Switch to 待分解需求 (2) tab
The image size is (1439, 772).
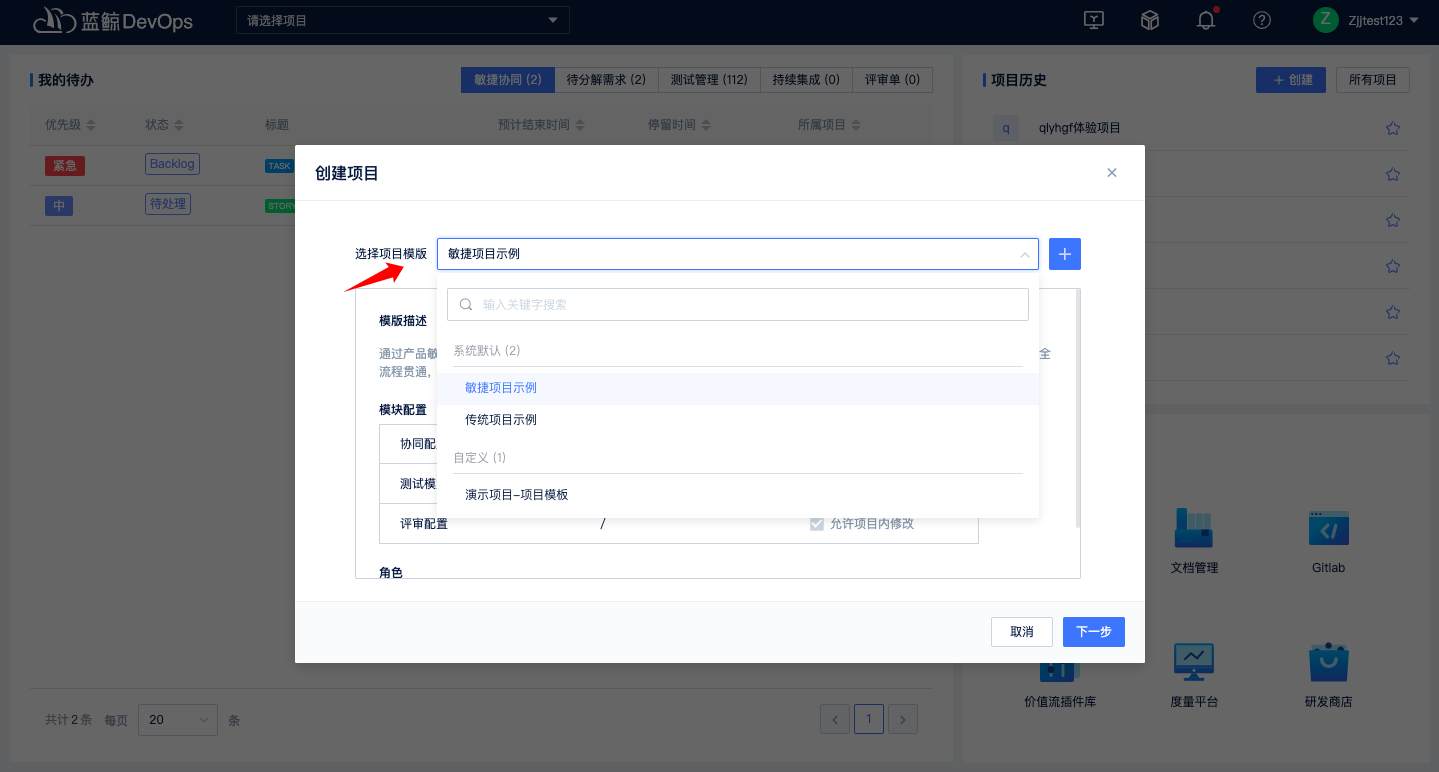pos(606,80)
